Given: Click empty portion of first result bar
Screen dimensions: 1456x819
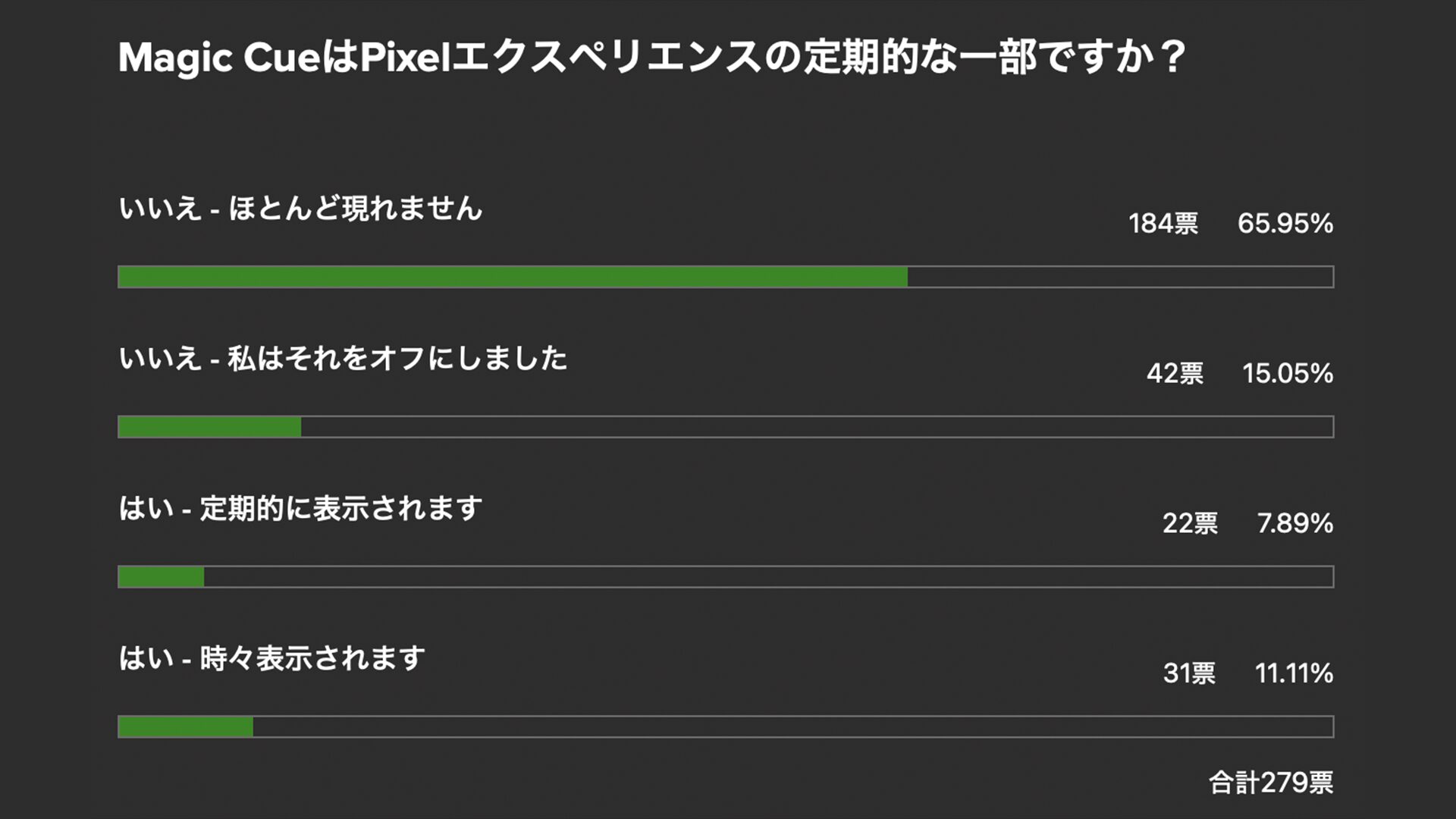Looking at the screenshot, I should pos(1120,277).
